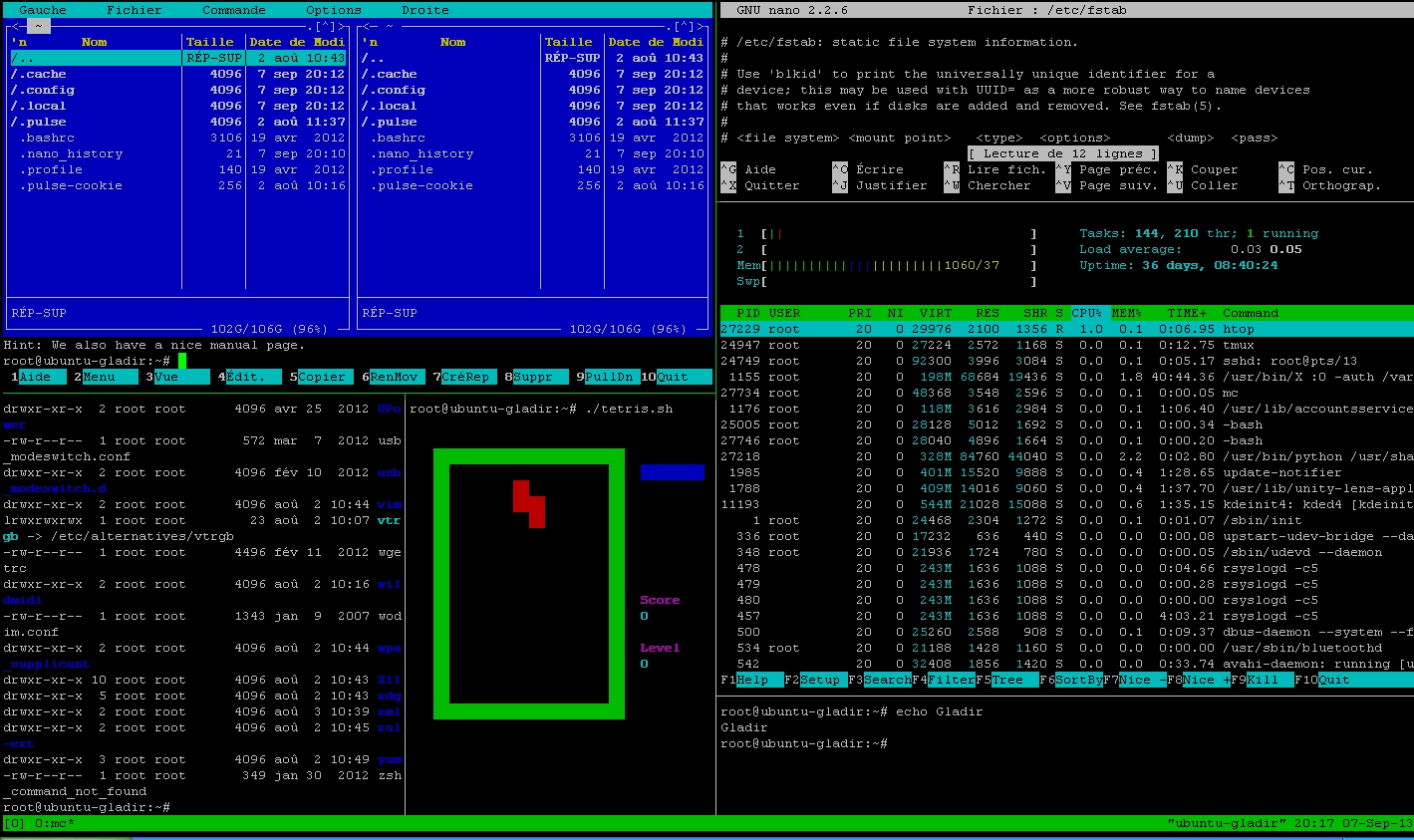Screen dimensions: 1414x840
Task: Click the 'n sort indicator in left panel header
Action: point(20,42)
